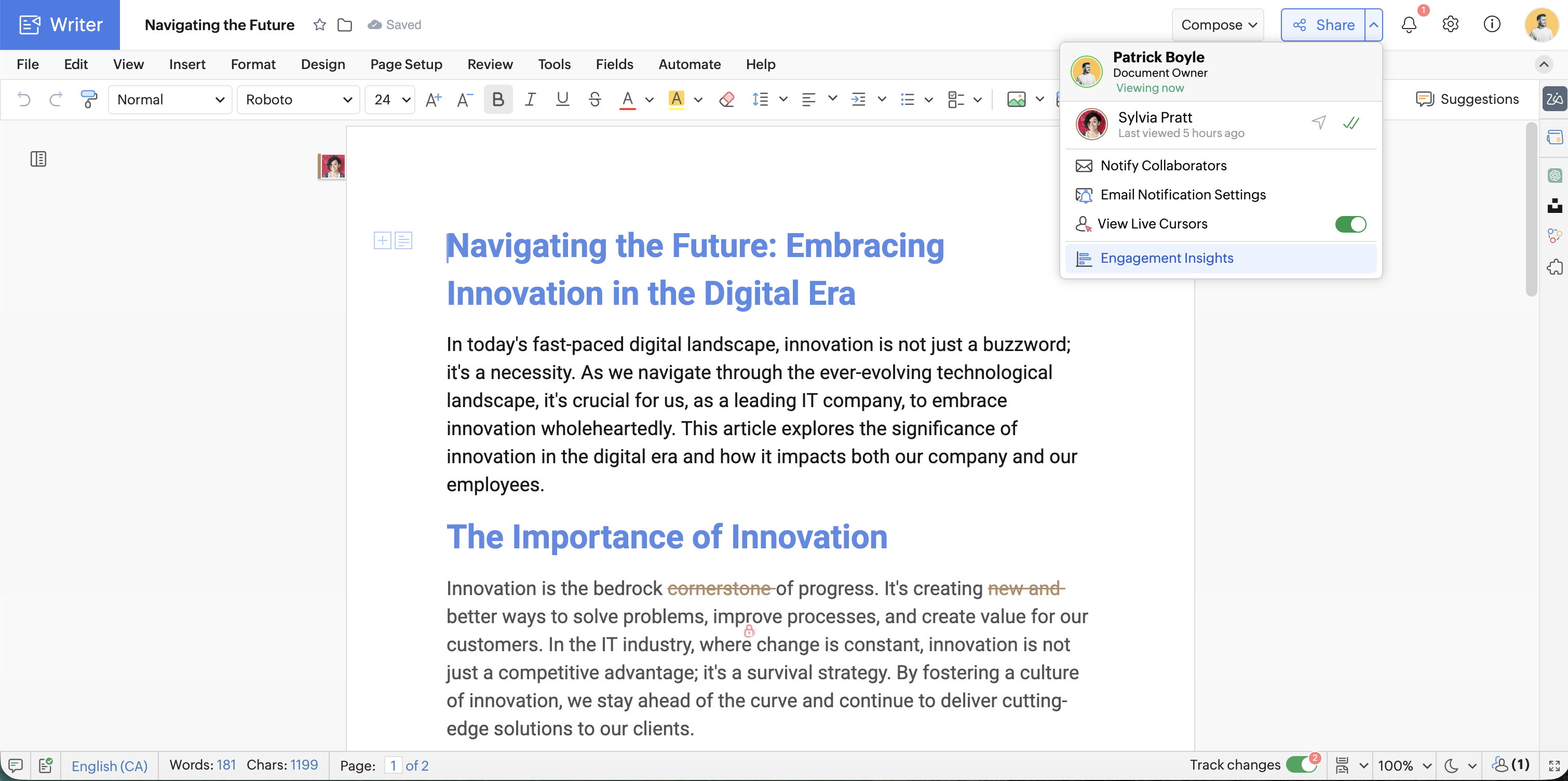Image resolution: width=1568 pixels, height=781 pixels.
Task: Click the clear formatting eraser icon
Action: (x=726, y=99)
